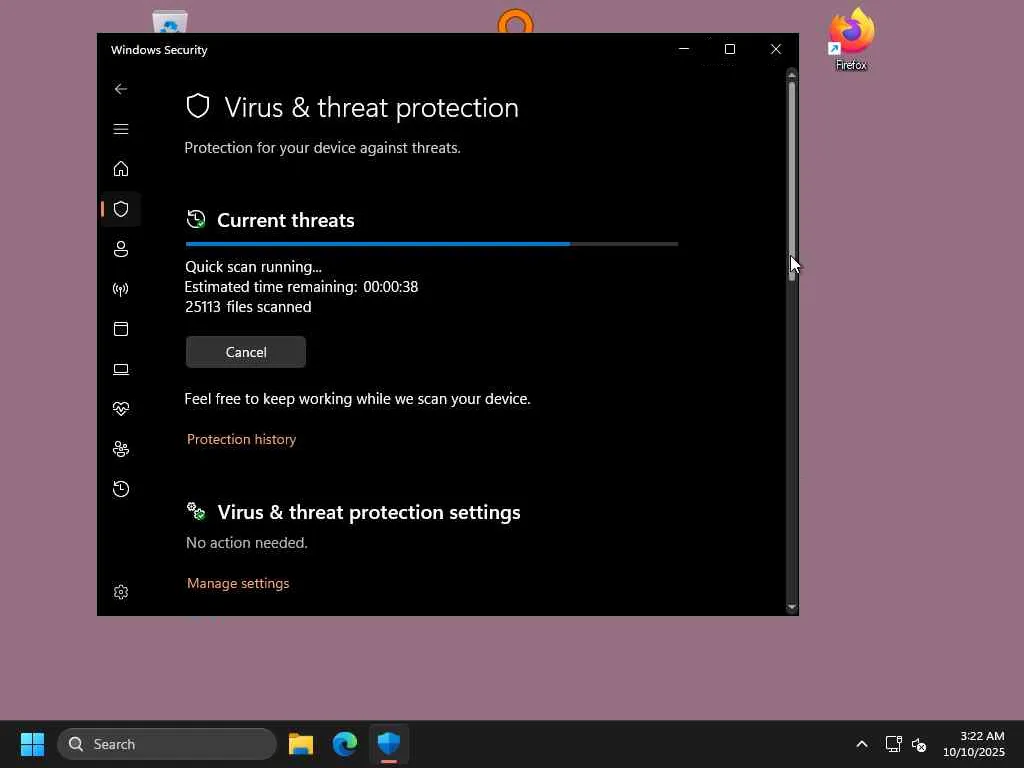Open Device security laptop icon
Screen dimensions: 1024x768
pyautogui.click(x=121, y=369)
